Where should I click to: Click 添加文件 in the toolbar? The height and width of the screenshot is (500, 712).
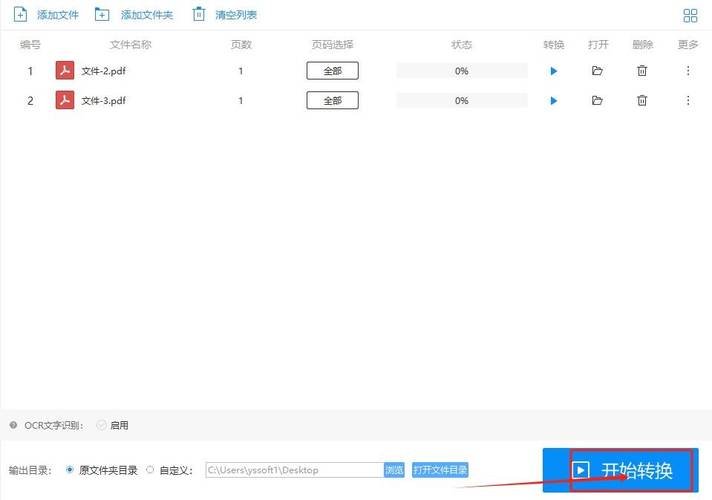(46, 15)
